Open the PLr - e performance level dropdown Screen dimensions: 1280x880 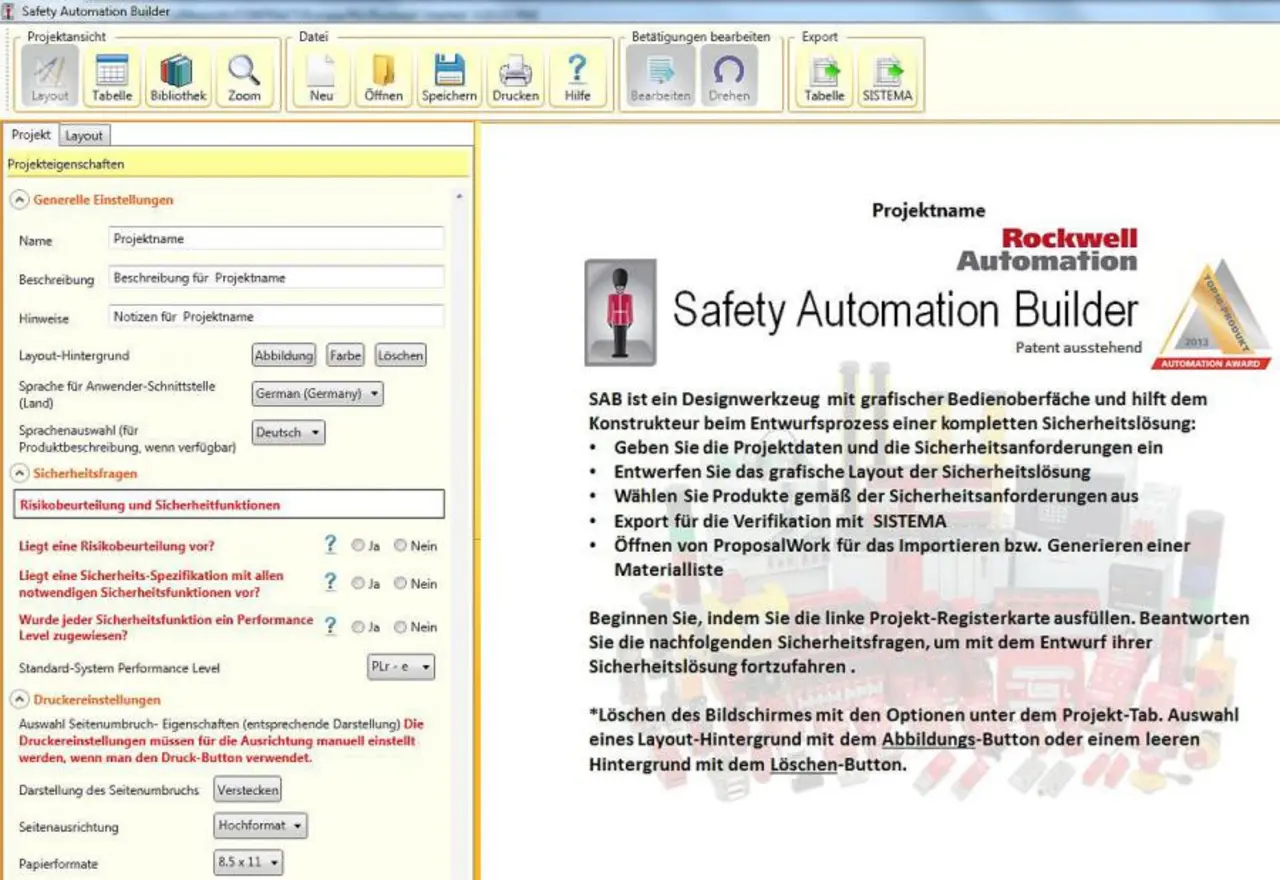pyautogui.click(x=401, y=667)
